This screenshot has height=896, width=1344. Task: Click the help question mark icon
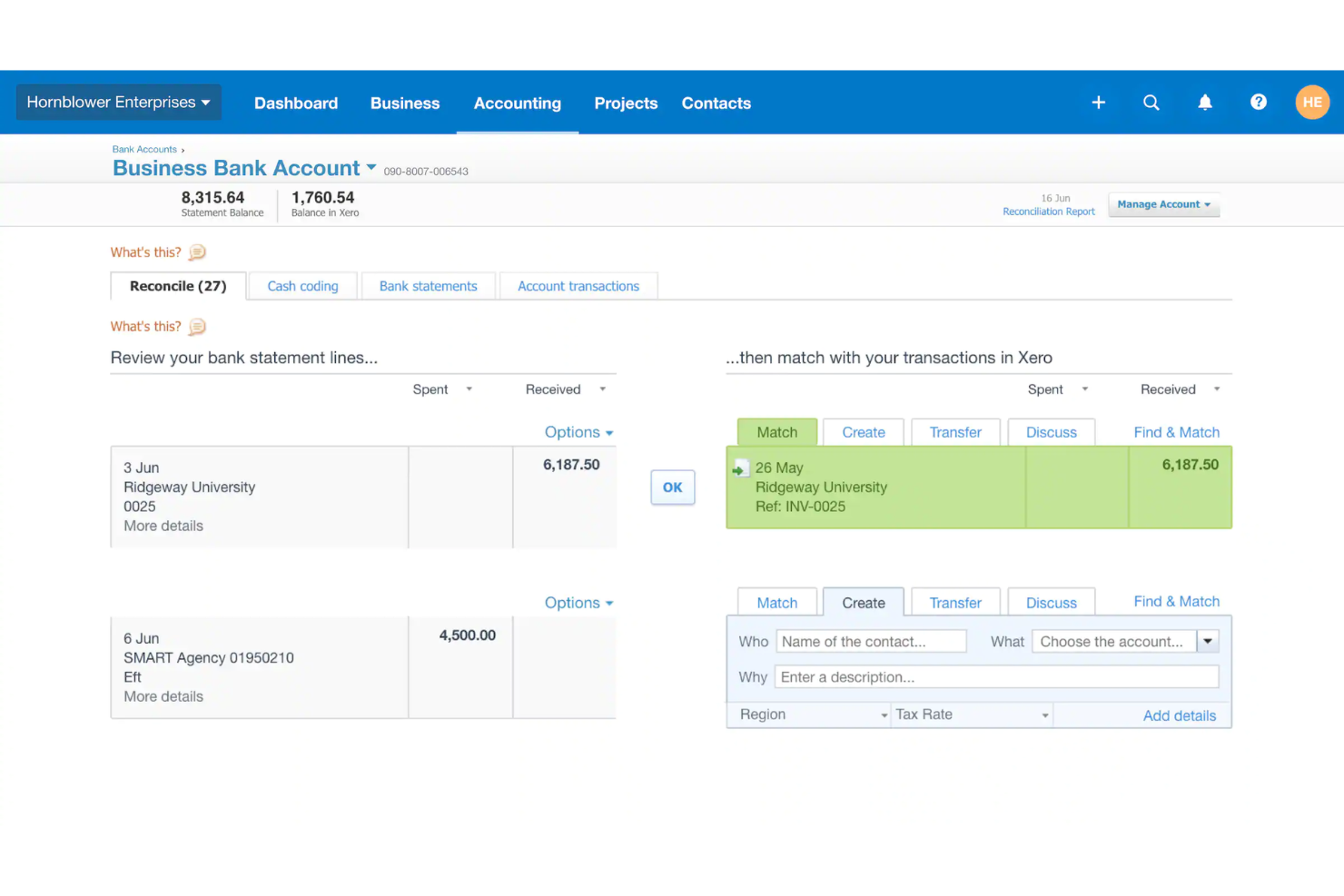[x=1258, y=103]
